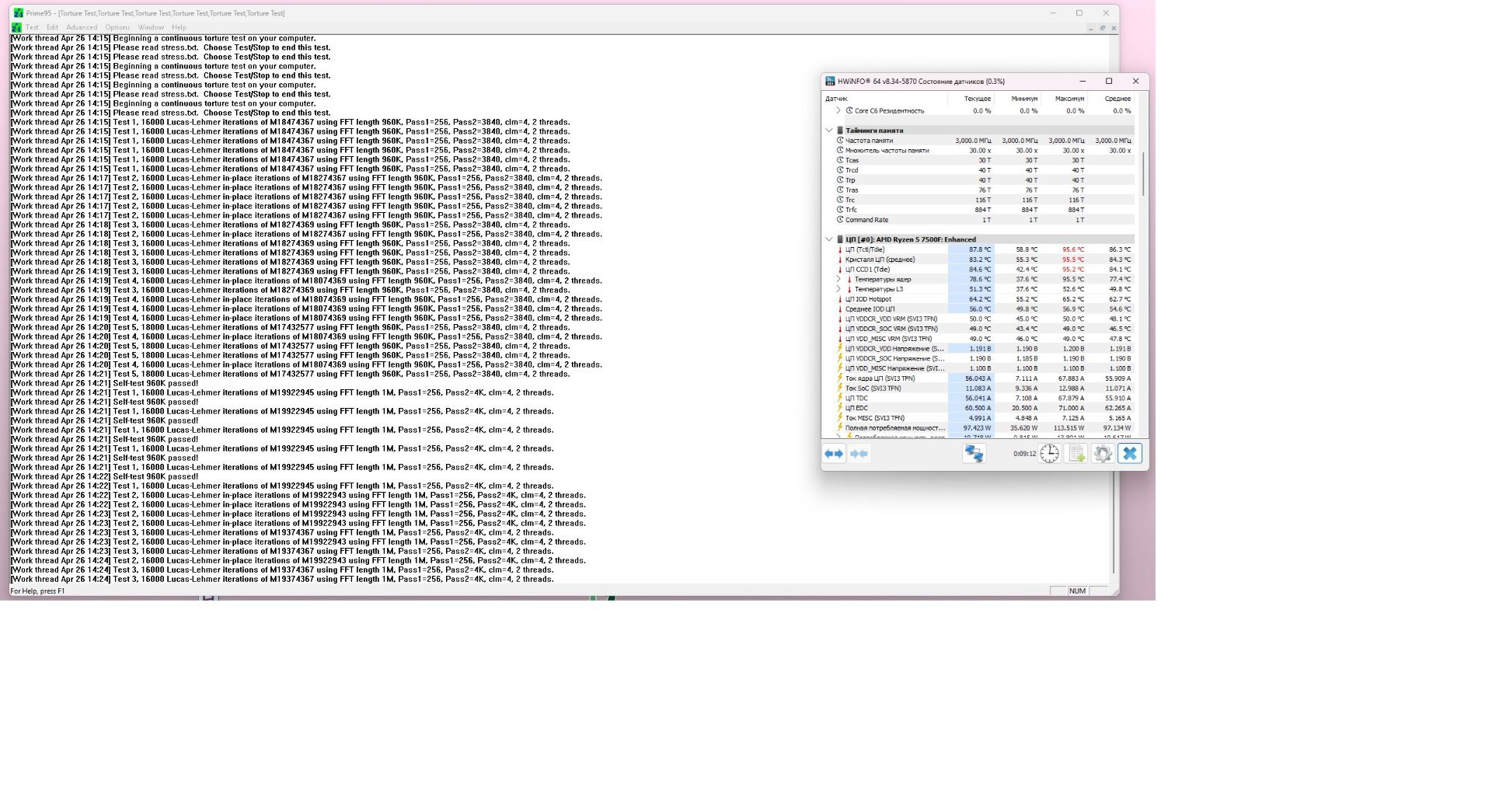This screenshot has height=812, width=1492.
Task: Click the HWiNFO sensor list scrollbar
Action: click(1143, 174)
